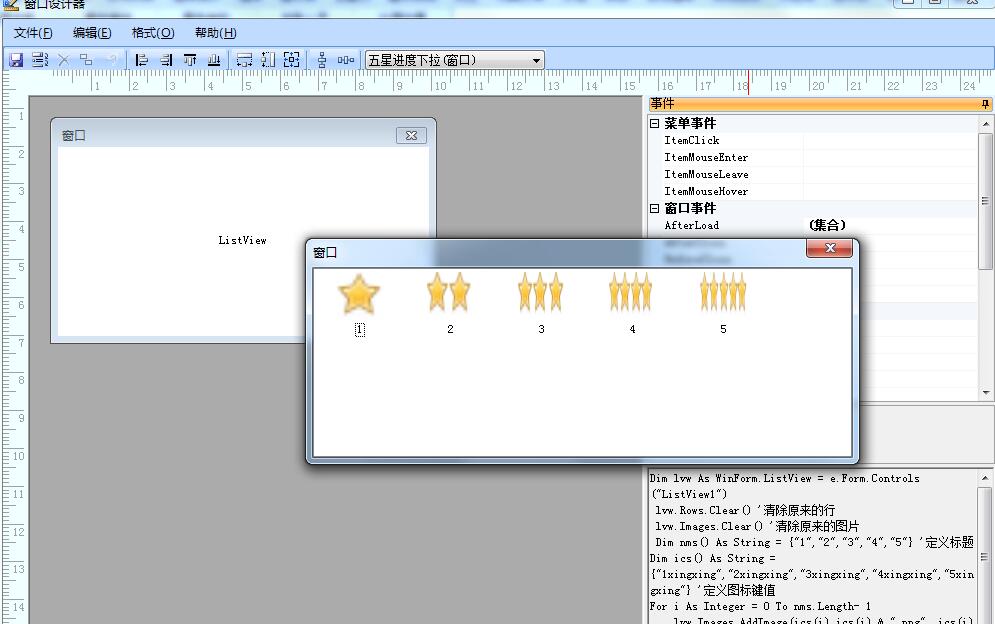Image resolution: width=995 pixels, height=624 pixels.
Task: Make selected controls the same height
Action: 268,60
